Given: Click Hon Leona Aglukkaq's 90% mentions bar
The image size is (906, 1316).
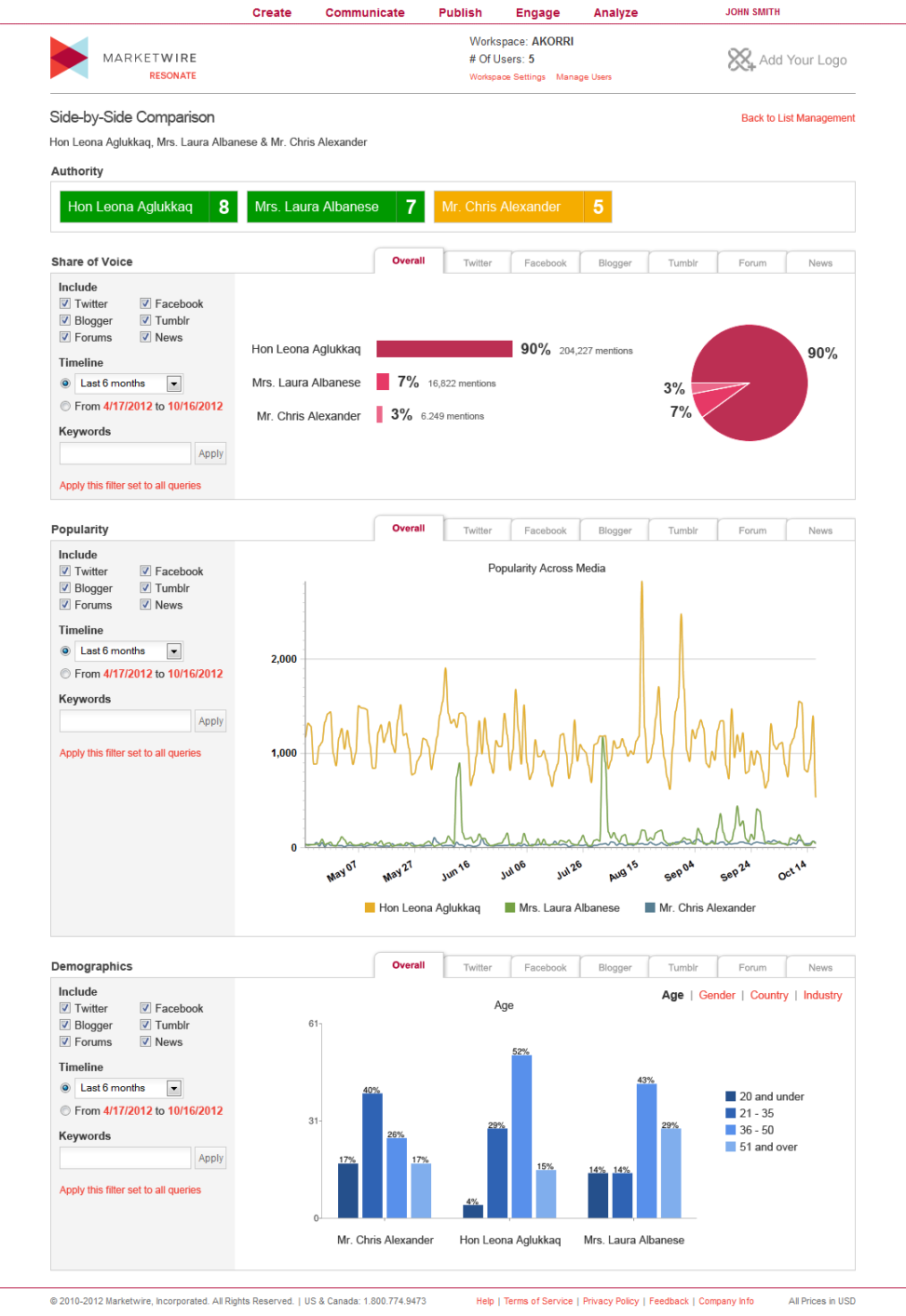Looking at the screenshot, I should [444, 349].
